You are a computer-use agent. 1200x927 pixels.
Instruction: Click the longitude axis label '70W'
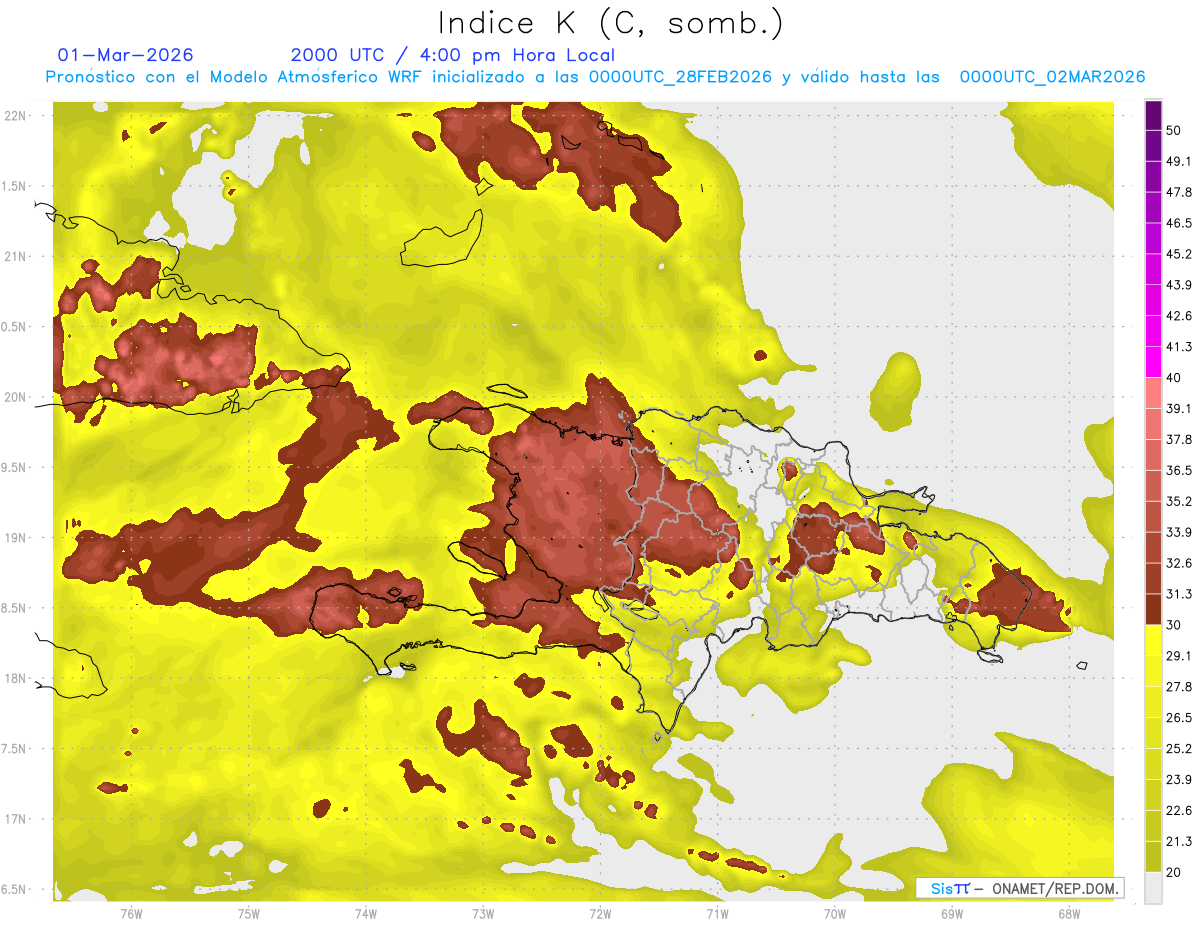(835, 914)
